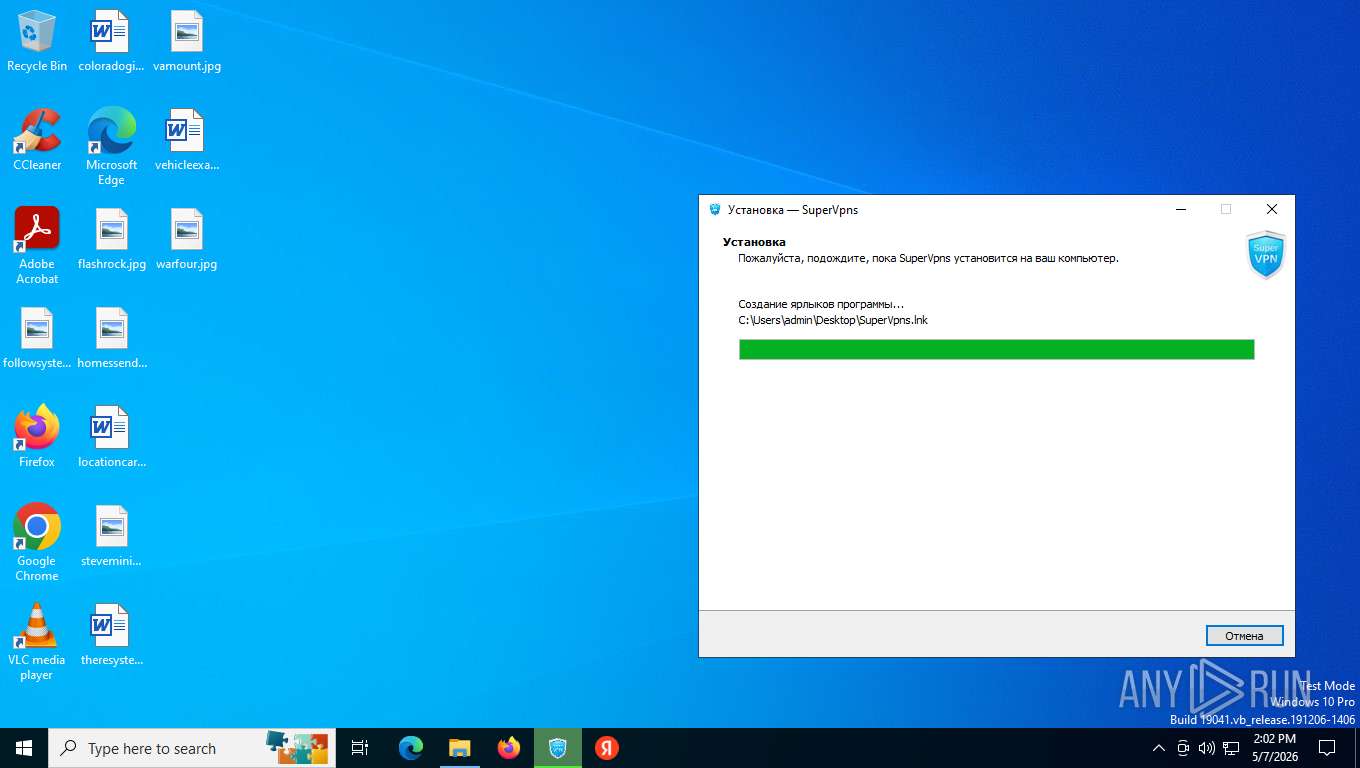Open the volume control in tray
1360x768 pixels.
(x=1207, y=748)
